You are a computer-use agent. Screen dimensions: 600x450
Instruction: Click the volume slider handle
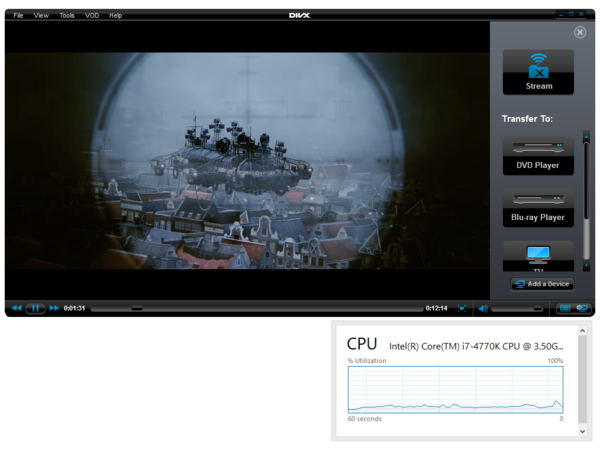pyautogui.click(x=538, y=308)
